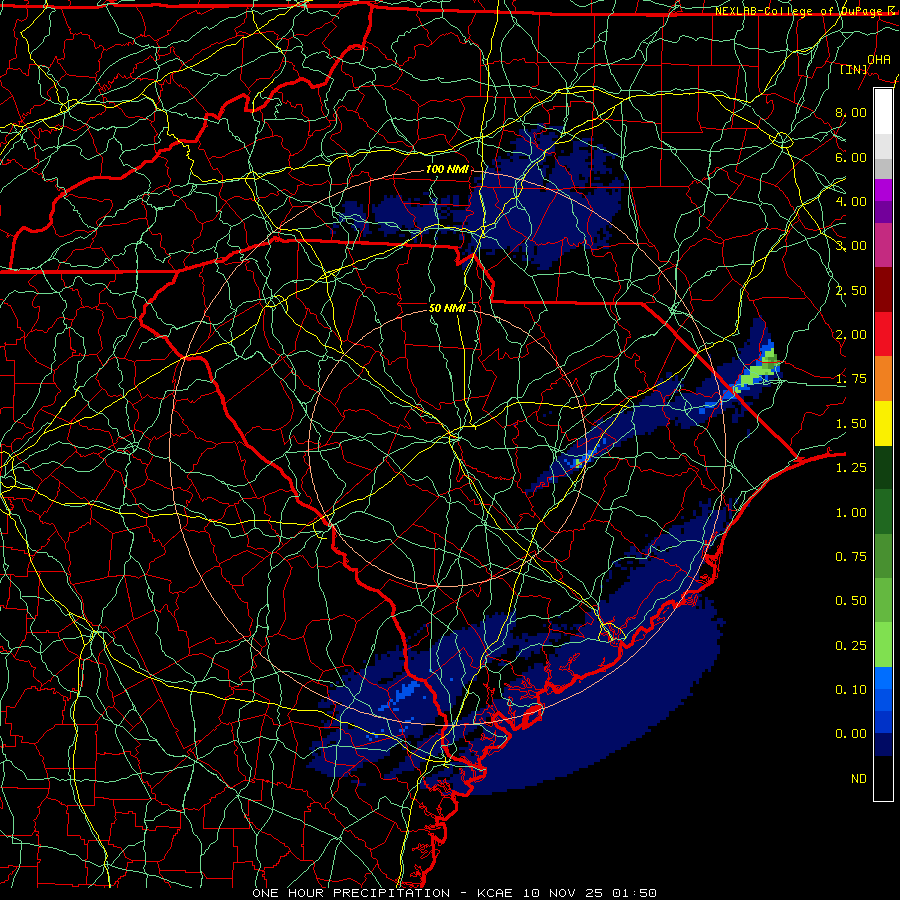900x900 pixels.
Task: Click the 0.10 legend value
Action: [851, 690]
